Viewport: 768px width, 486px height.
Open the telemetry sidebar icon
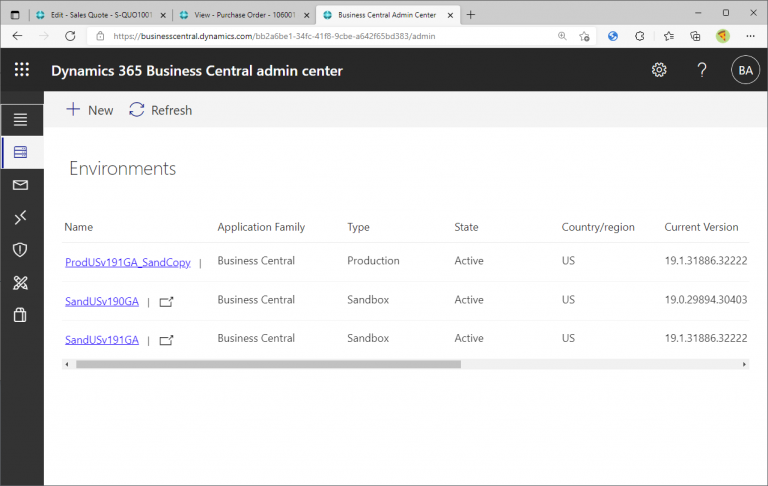coord(21,217)
